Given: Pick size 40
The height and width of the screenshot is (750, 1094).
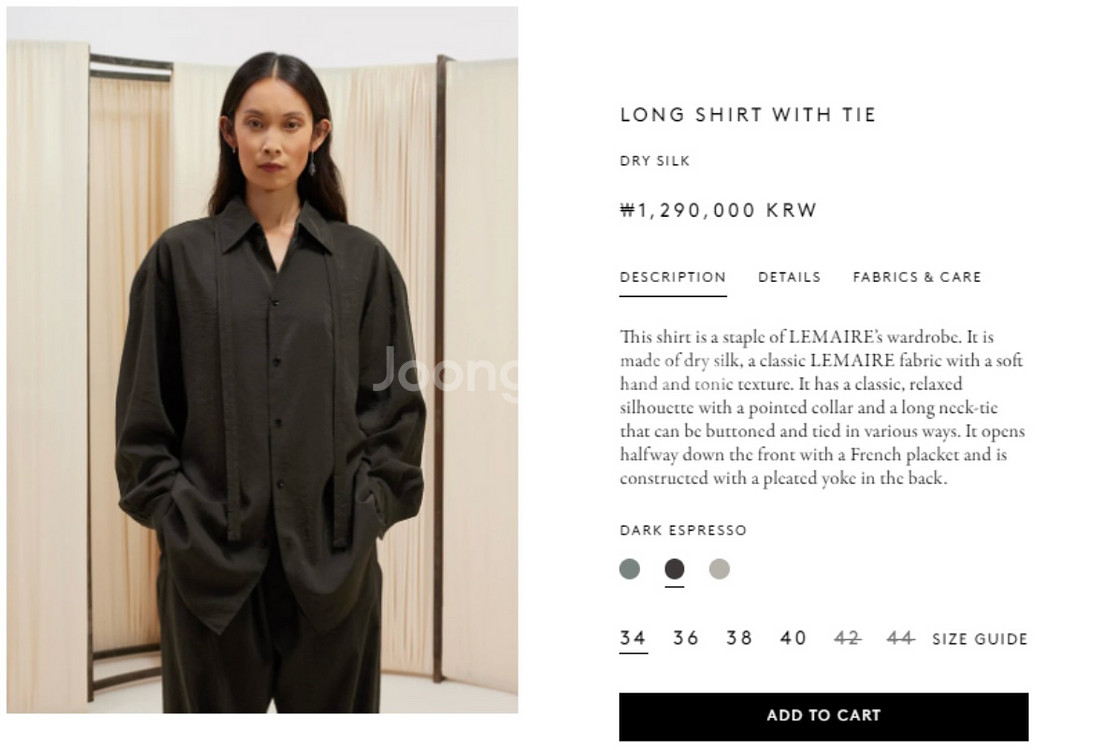Looking at the screenshot, I should point(793,638).
